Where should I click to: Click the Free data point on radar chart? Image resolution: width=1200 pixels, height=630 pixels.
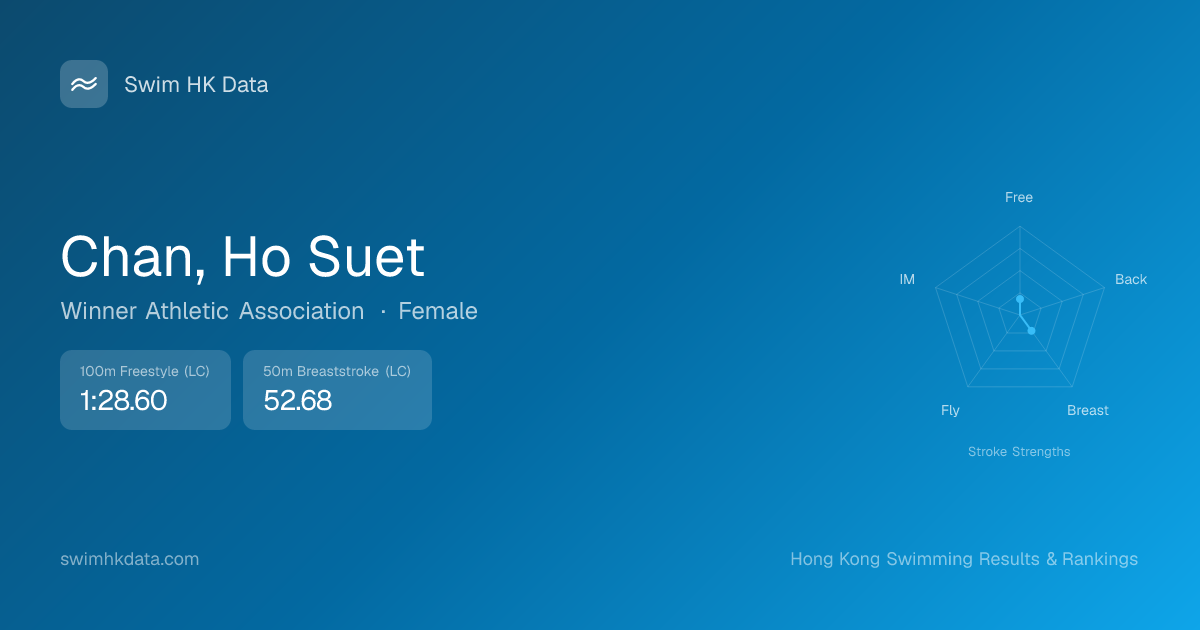point(1020,299)
